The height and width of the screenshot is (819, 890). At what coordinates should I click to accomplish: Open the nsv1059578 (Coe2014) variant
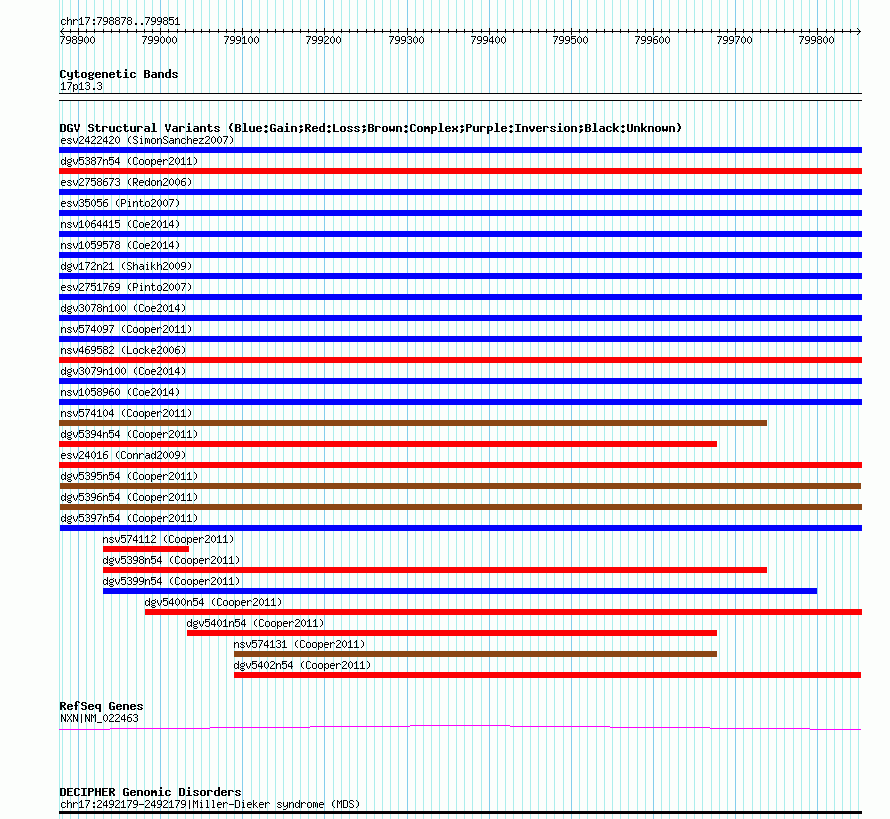[x=120, y=245]
